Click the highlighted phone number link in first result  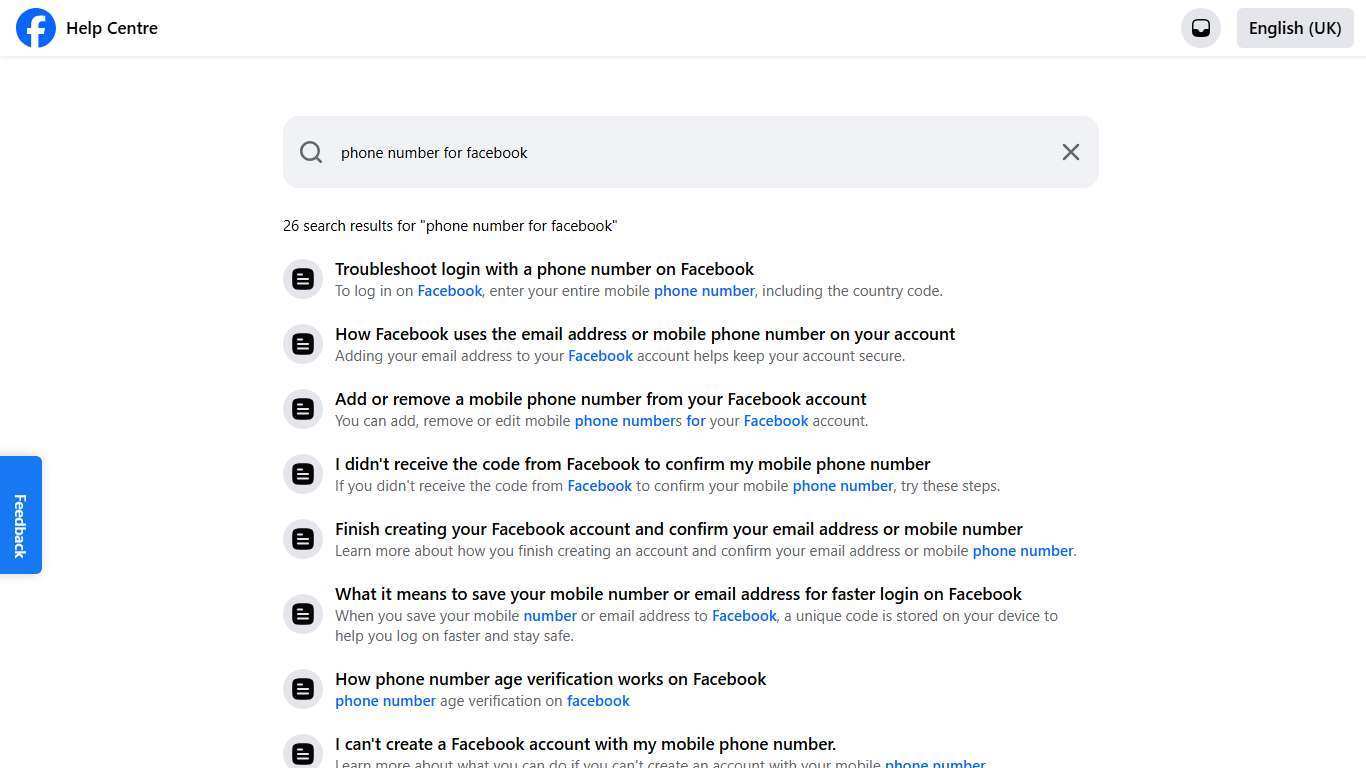point(704,291)
